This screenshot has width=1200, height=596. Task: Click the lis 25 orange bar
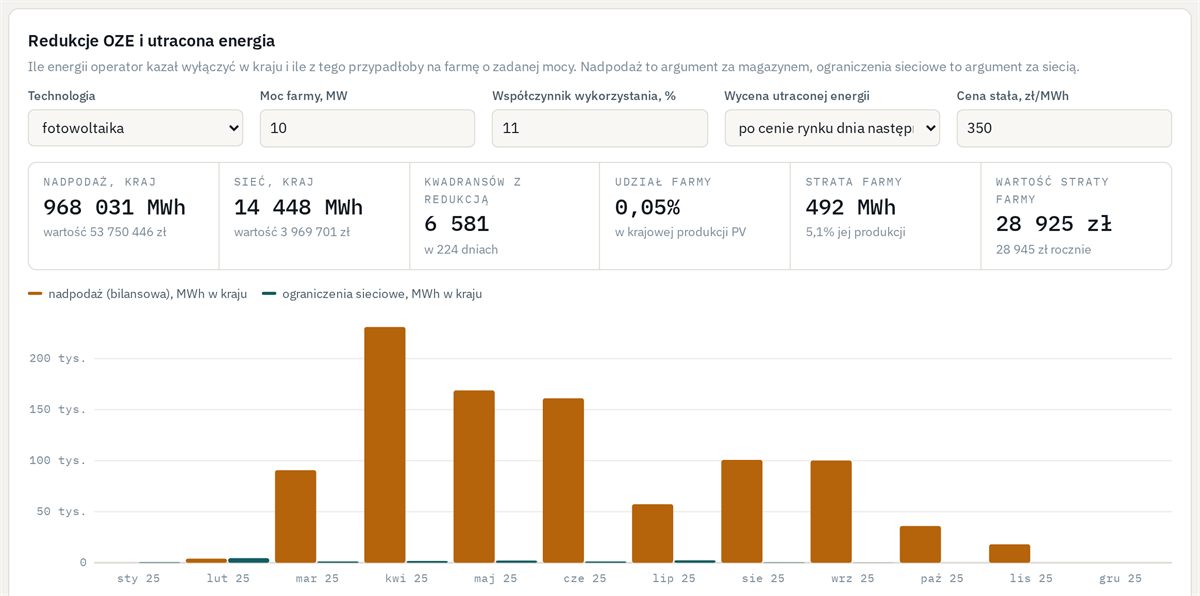coord(1009,553)
